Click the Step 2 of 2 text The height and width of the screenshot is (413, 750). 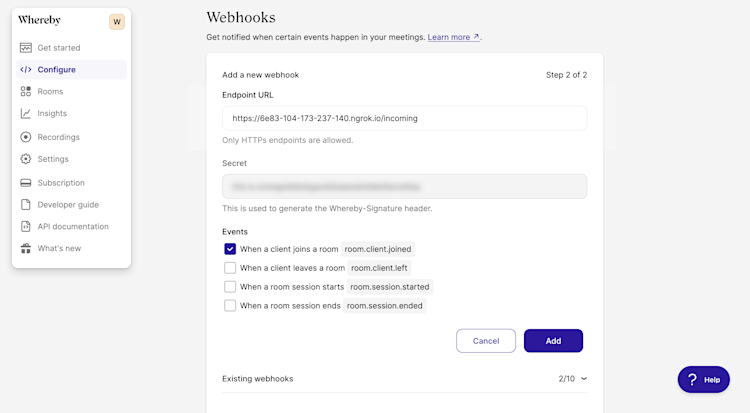pos(566,75)
